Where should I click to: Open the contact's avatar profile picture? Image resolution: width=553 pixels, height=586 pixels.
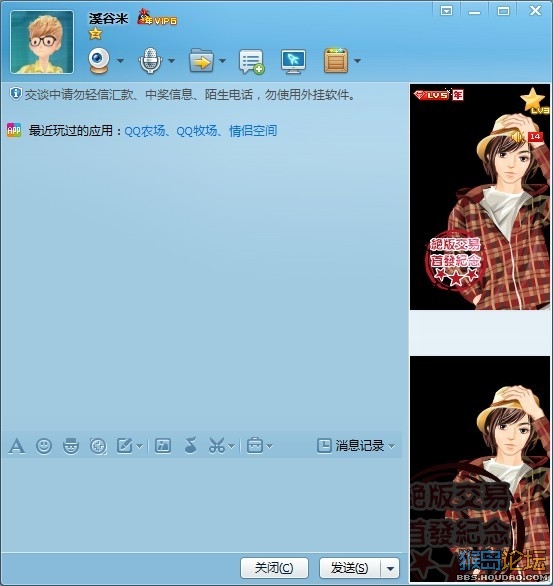pyautogui.click(x=42, y=42)
